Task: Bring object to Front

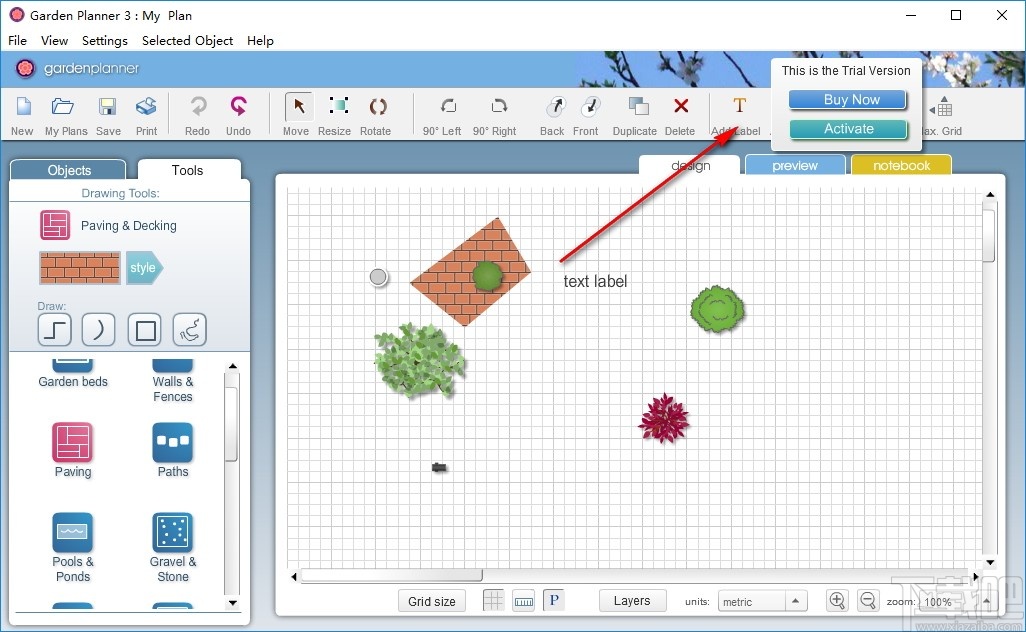Action: 587,110
